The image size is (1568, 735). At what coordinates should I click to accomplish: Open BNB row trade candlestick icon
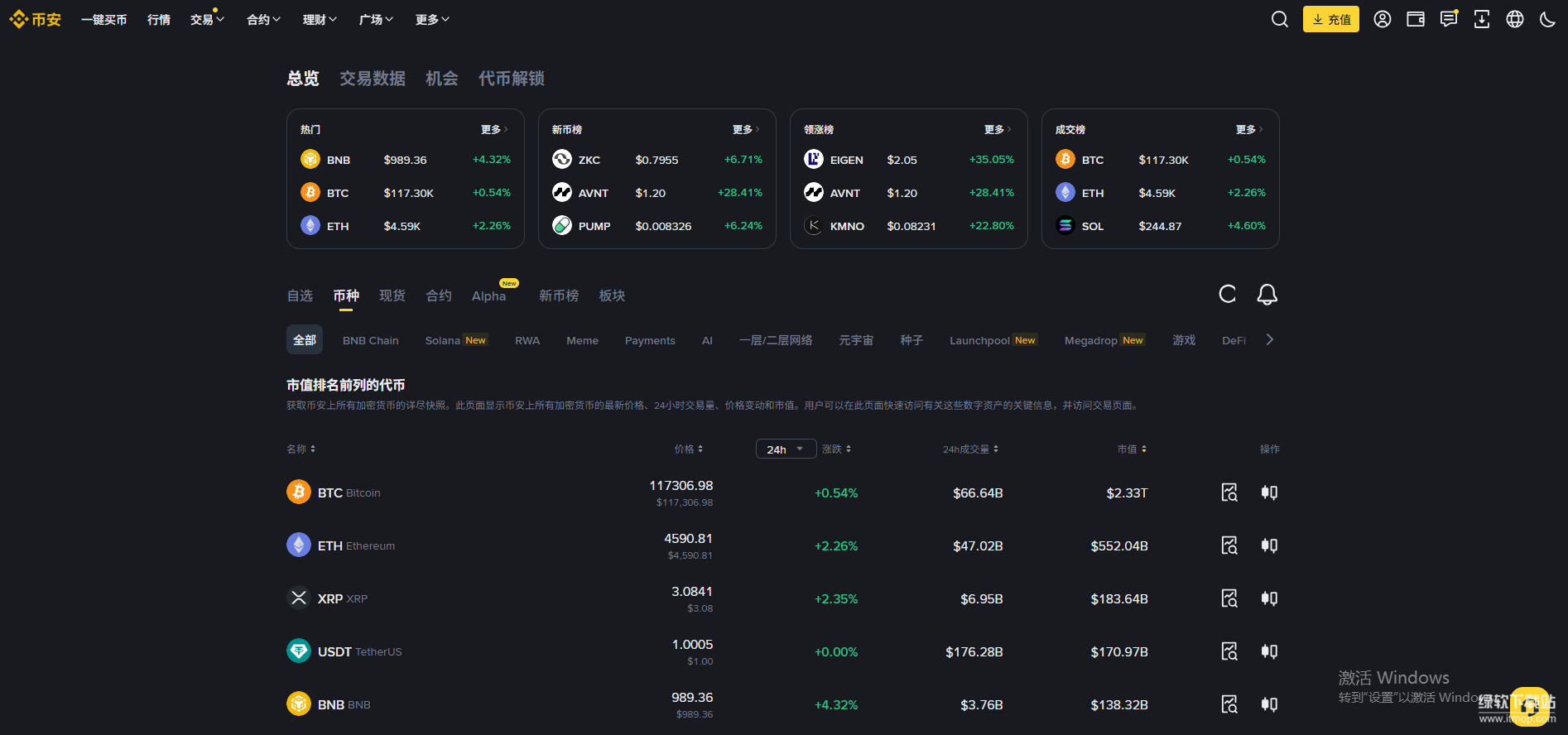coord(1269,704)
